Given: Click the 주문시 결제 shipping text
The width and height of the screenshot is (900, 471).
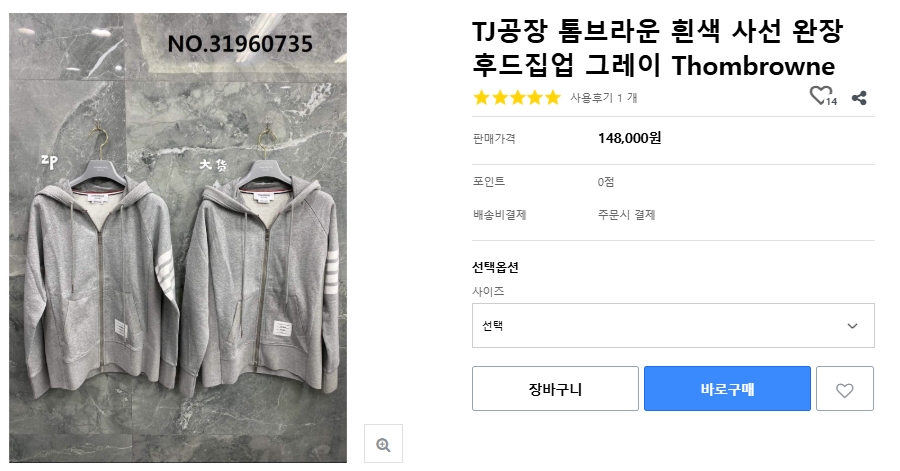Looking at the screenshot, I should [x=626, y=214].
